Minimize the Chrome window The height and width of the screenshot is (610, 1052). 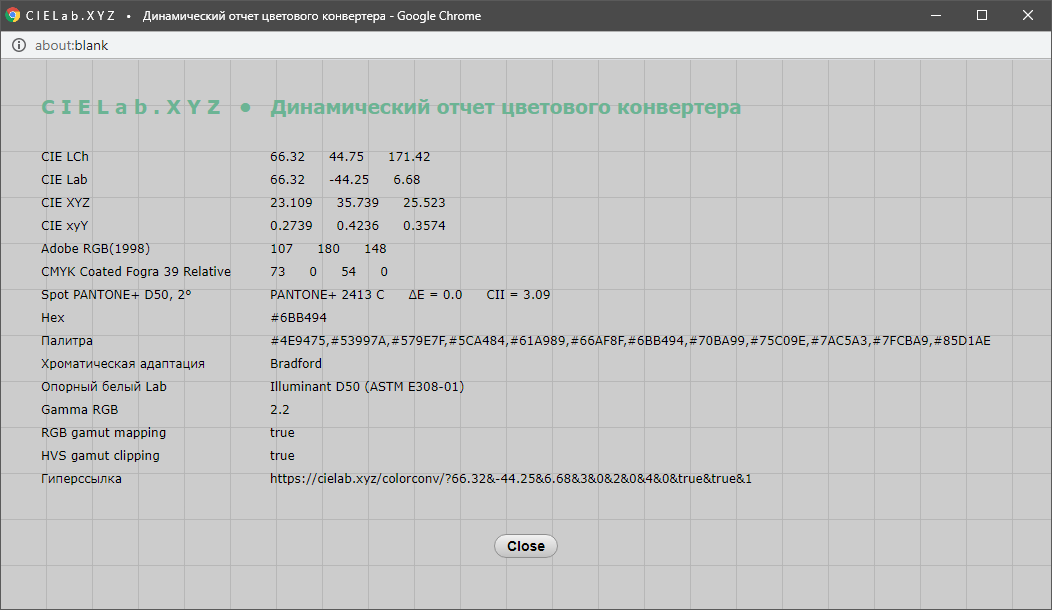tap(936, 15)
